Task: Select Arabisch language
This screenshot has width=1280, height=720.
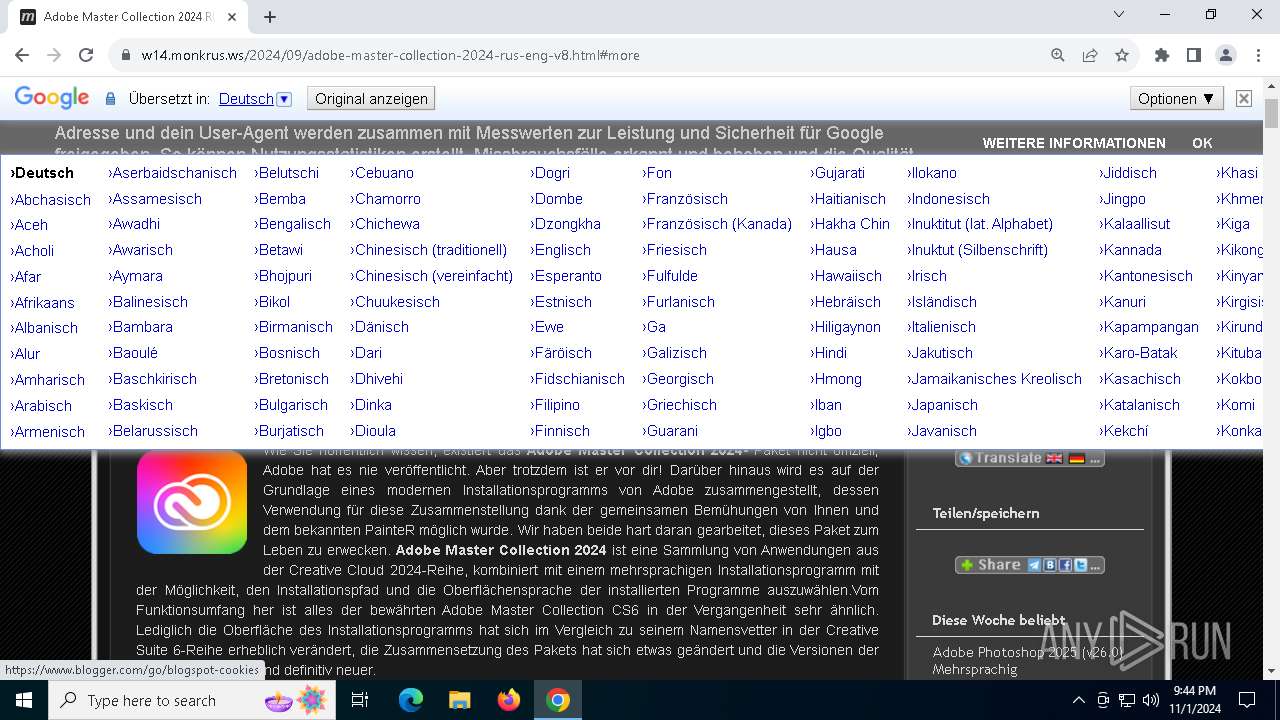Action: (41, 406)
